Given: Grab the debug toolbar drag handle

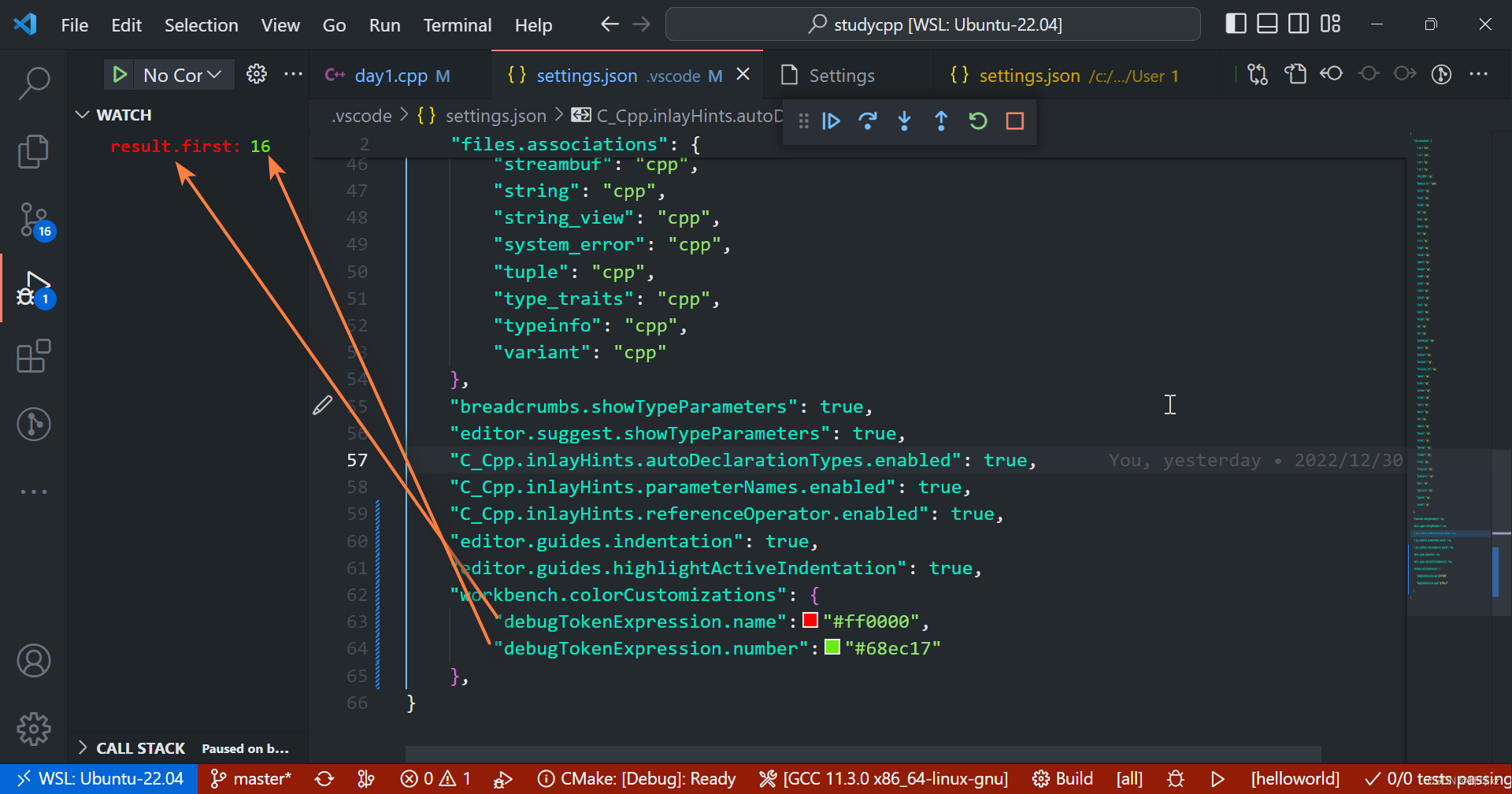Looking at the screenshot, I should tap(803, 121).
